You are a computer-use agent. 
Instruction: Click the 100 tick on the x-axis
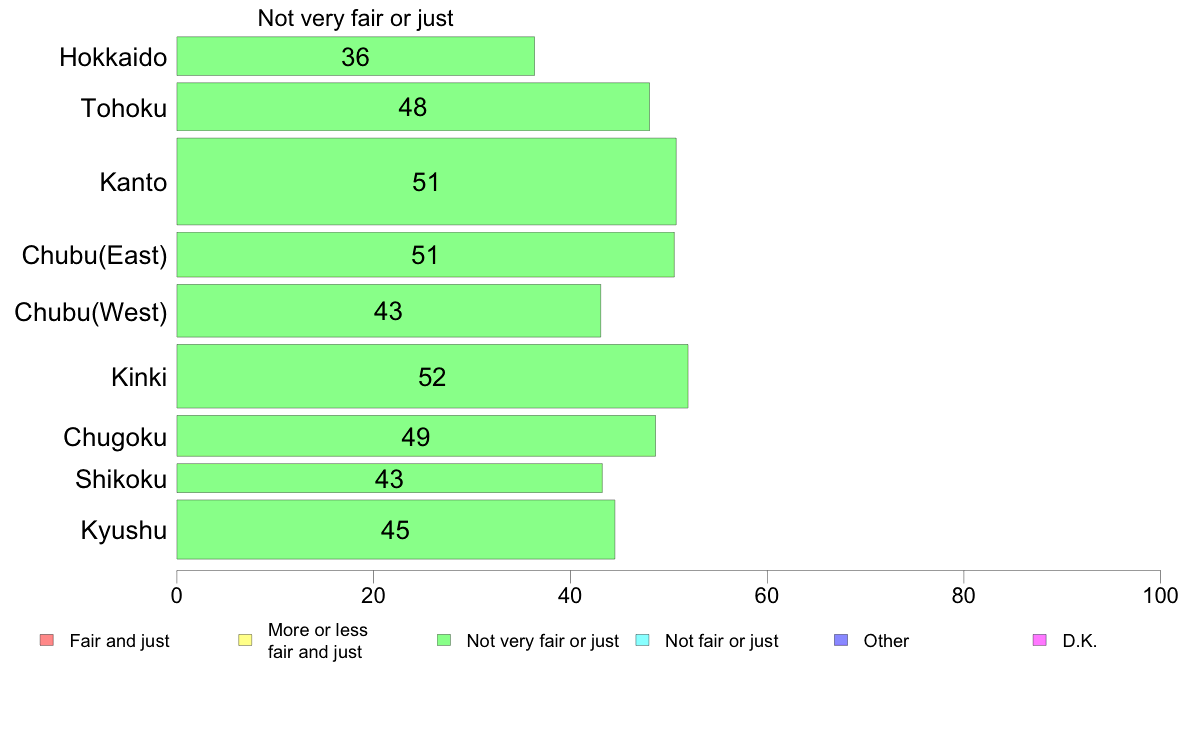(x=1160, y=596)
